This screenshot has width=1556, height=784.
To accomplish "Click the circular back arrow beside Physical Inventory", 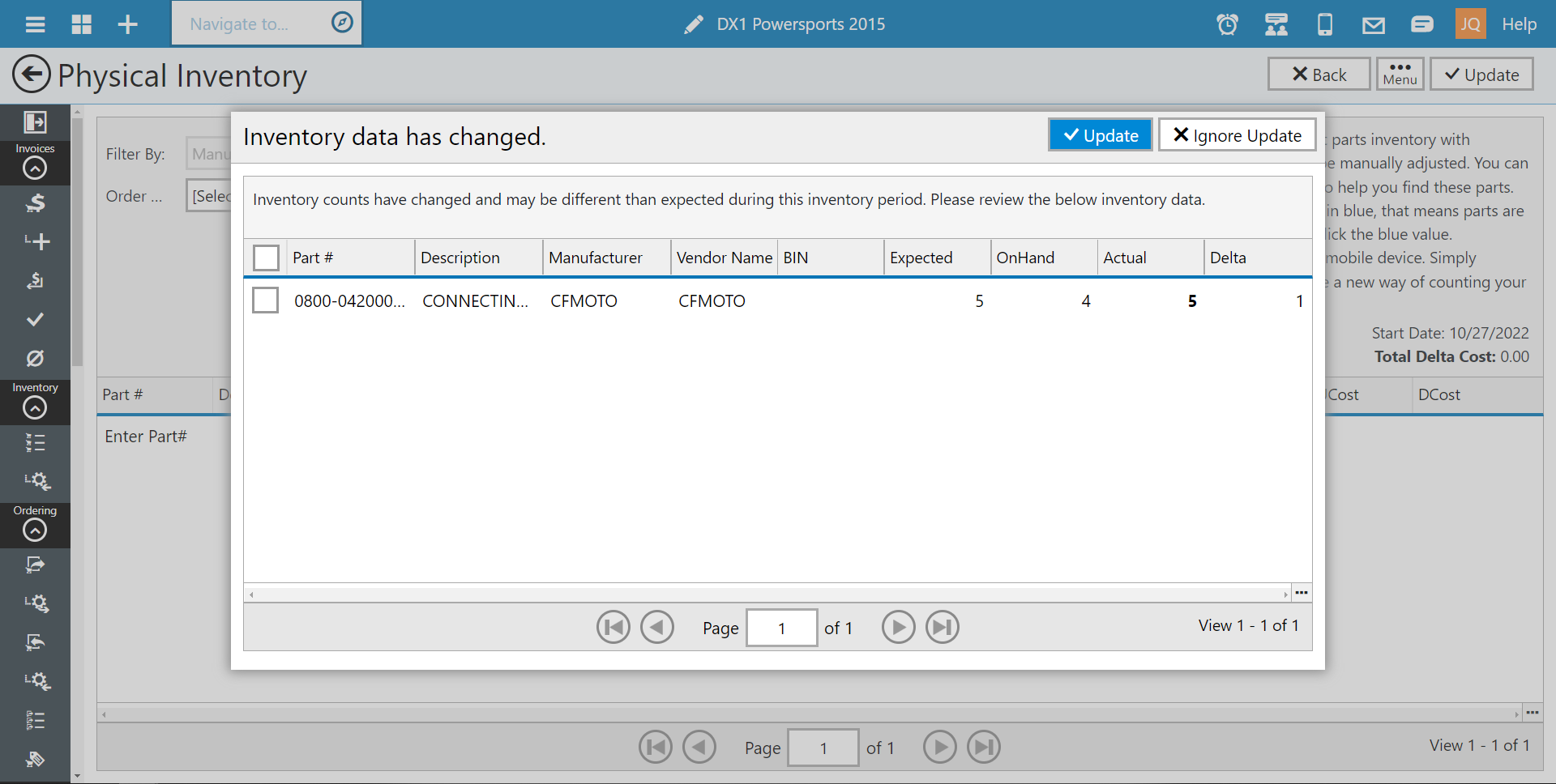I will [x=32, y=75].
